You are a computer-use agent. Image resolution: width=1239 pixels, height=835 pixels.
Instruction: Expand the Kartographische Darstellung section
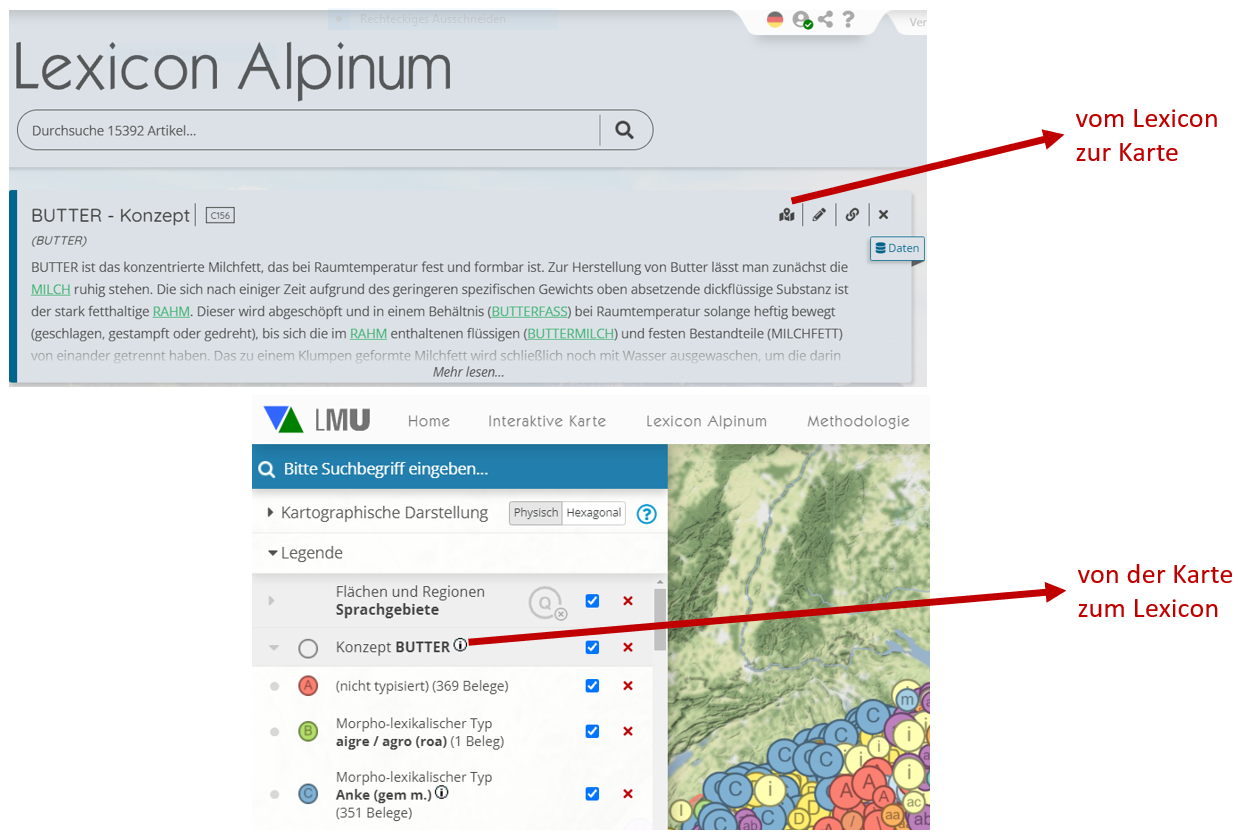270,513
